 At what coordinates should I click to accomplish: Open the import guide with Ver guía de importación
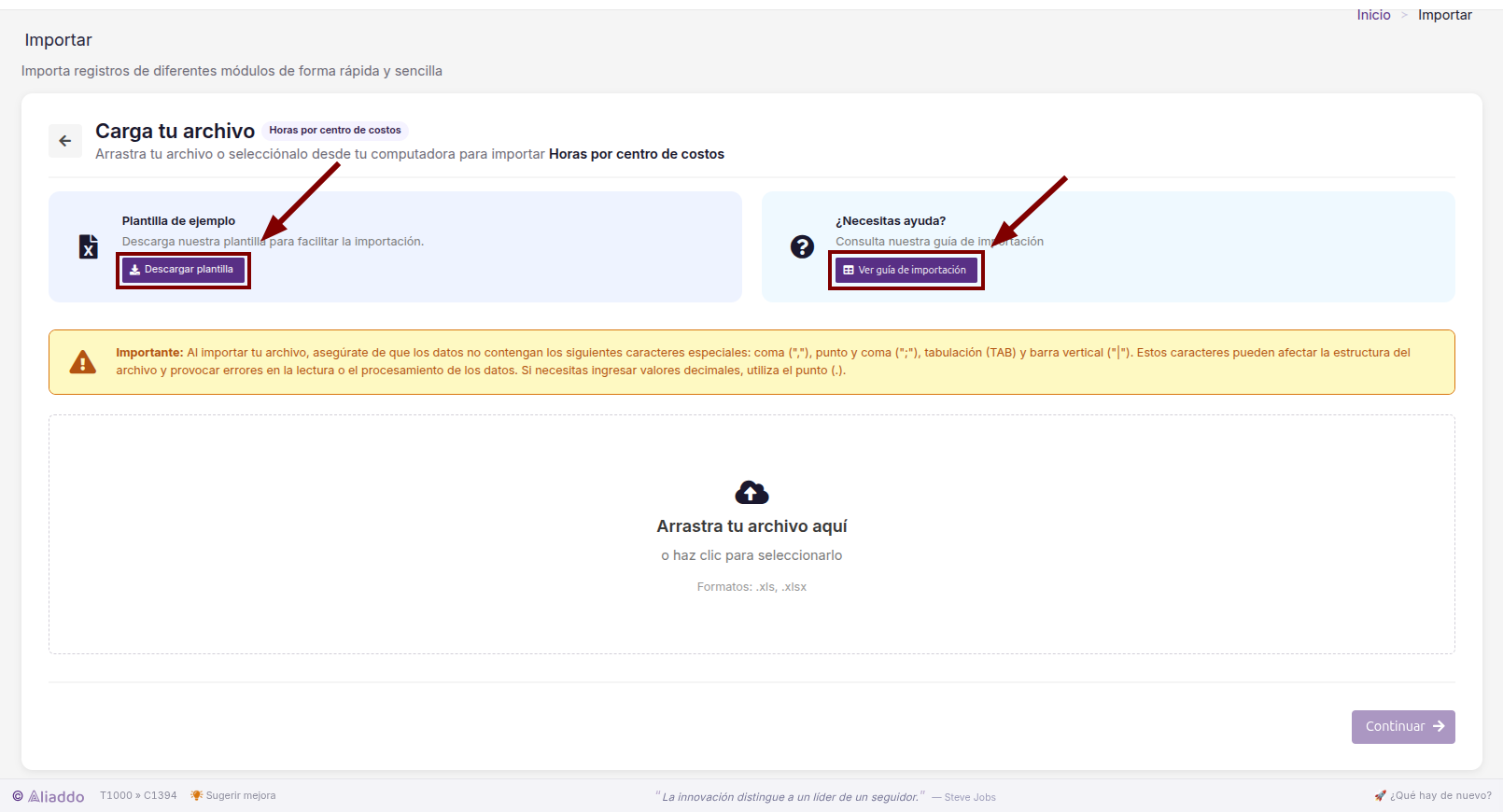[906, 271]
